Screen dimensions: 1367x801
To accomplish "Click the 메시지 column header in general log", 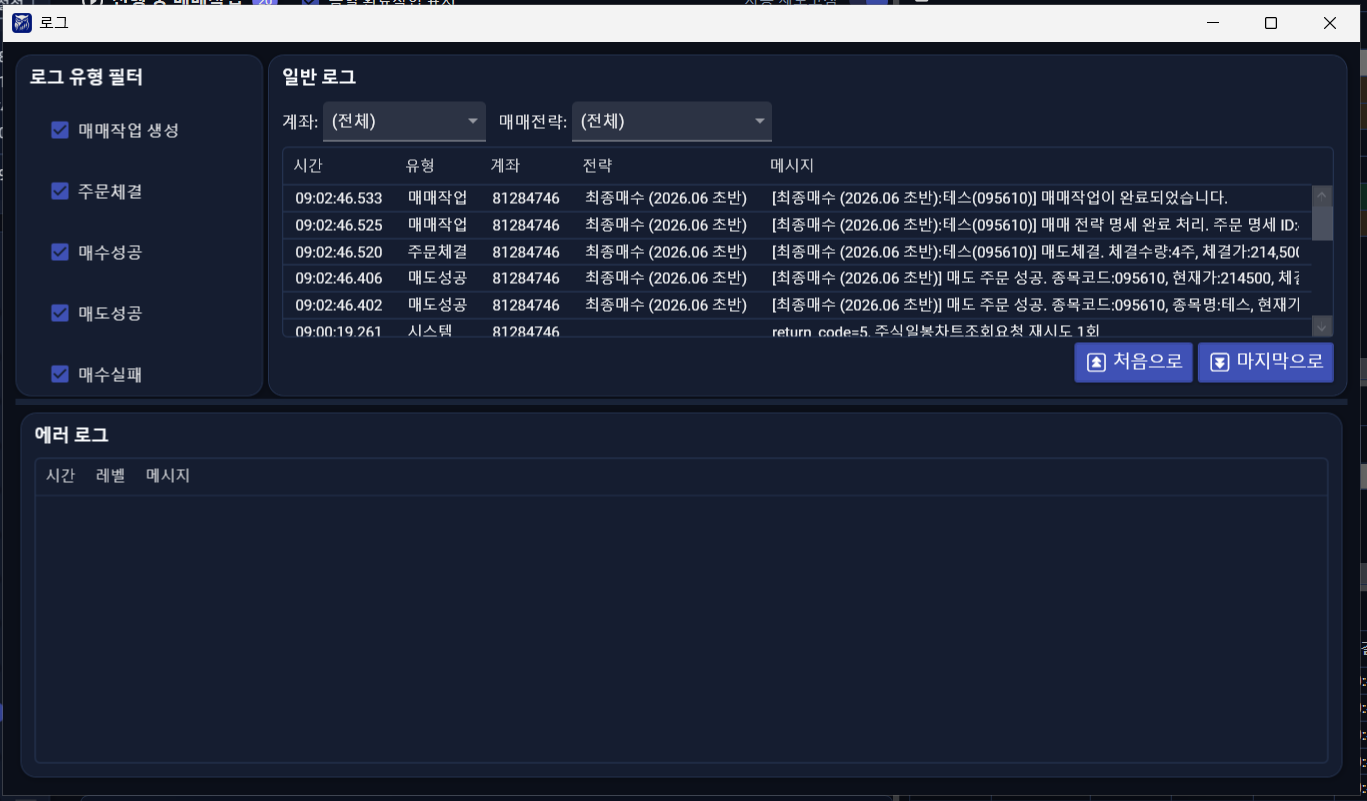I will (792, 165).
